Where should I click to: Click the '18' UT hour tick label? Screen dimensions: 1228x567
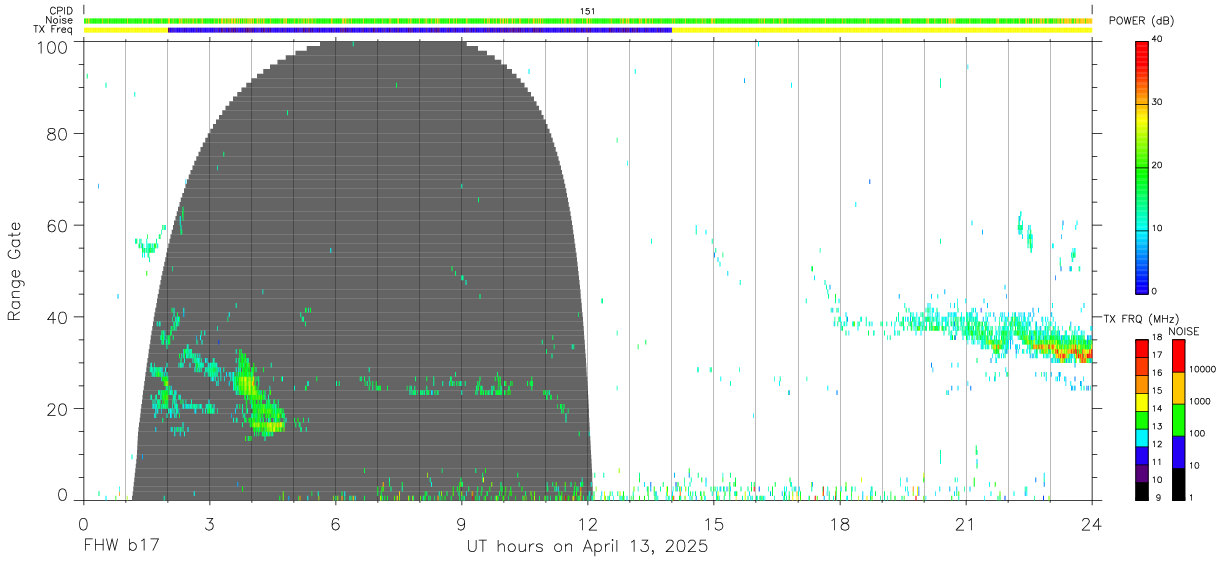point(840,523)
